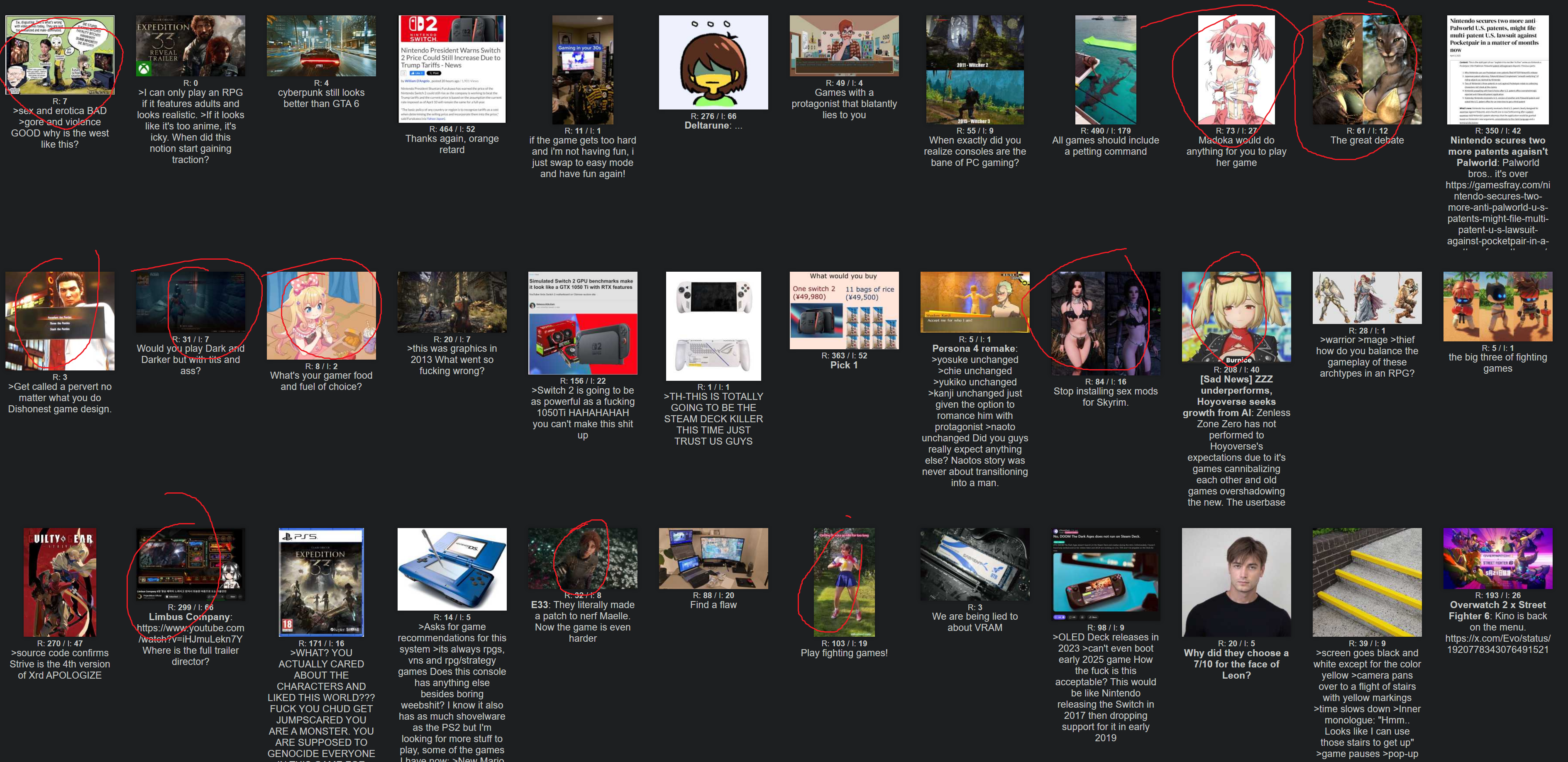
Task: Open the Witcher 2 vs Witcher 3 thumbnail
Action: pyautogui.click(x=975, y=70)
